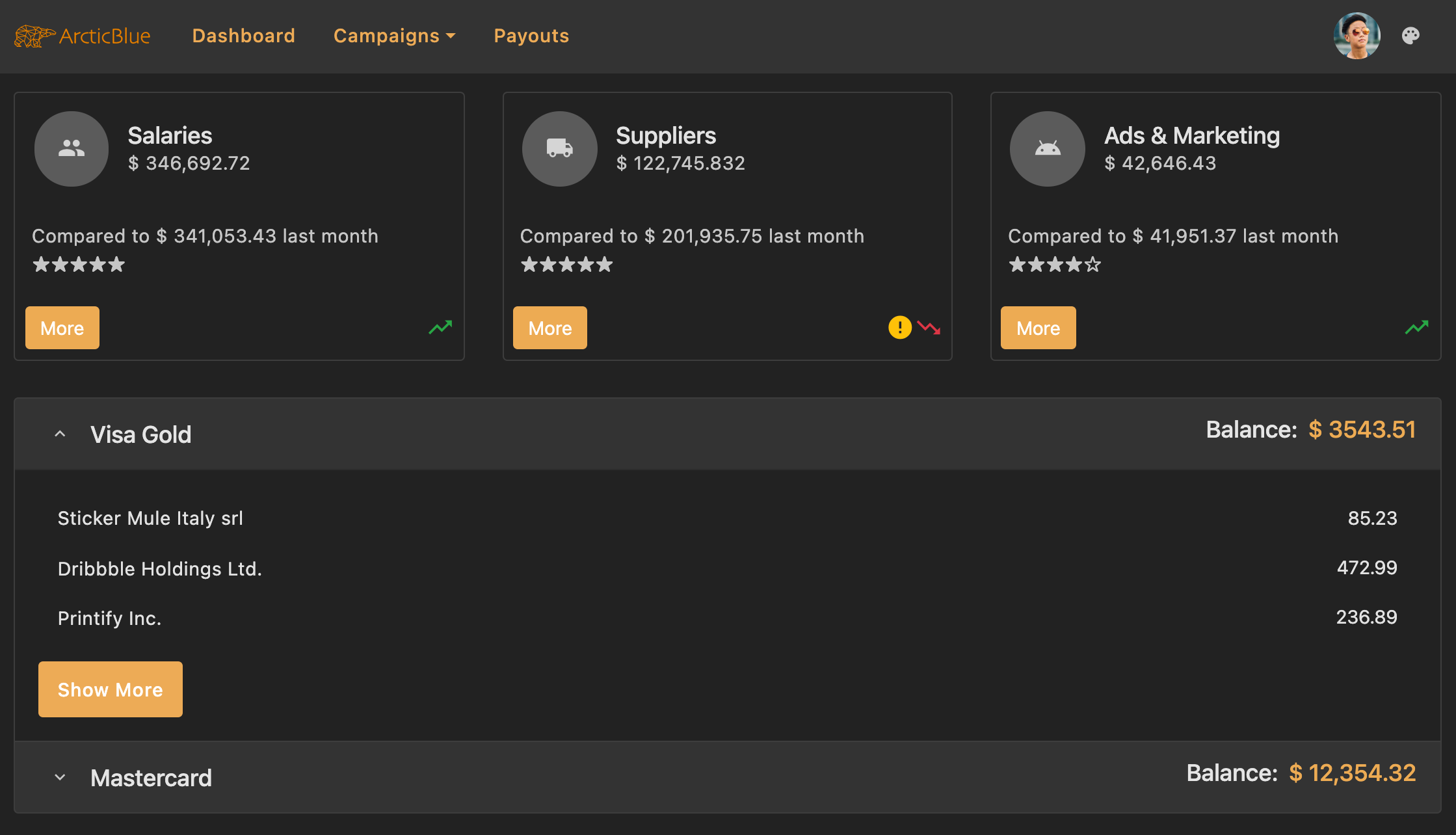Image resolution: width=1456 pixels, height=835 pixels.
Task: Open the Campaigns dropdown menu
Action: (394, 36)
